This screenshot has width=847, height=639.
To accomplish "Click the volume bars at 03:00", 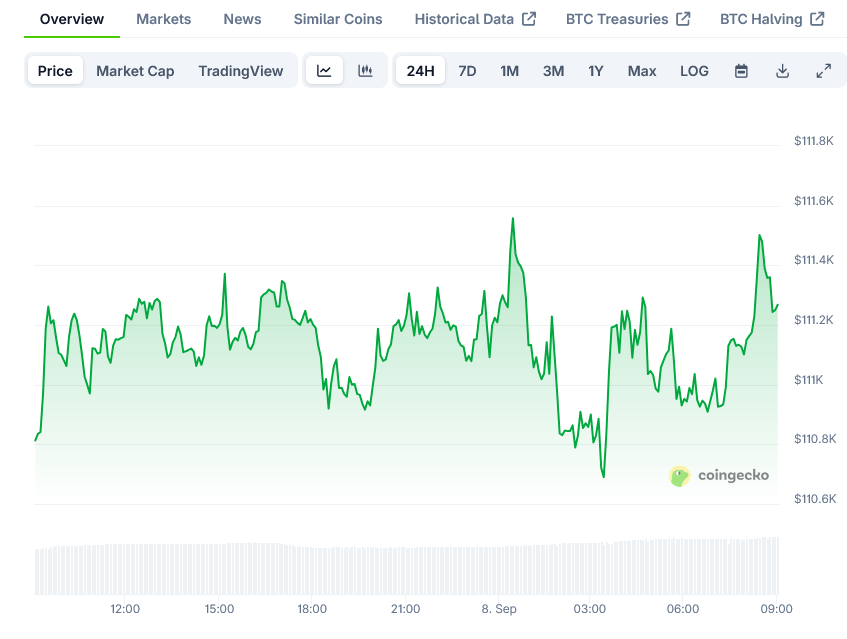I will coord(590,570).
